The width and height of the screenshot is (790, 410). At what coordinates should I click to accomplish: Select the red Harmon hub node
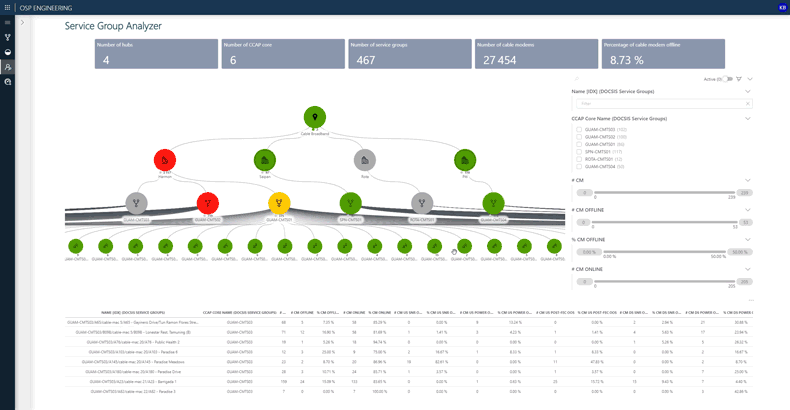tap(165, 160)
